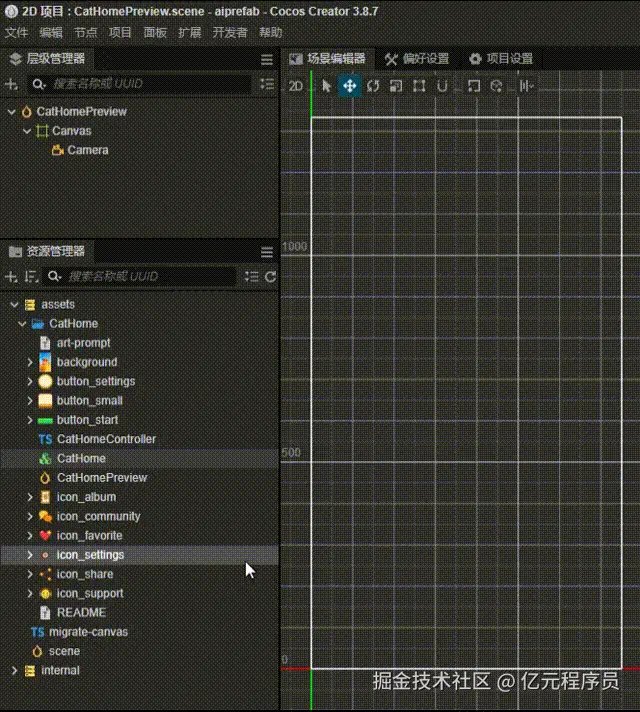Refresh the assets panel

271,277
